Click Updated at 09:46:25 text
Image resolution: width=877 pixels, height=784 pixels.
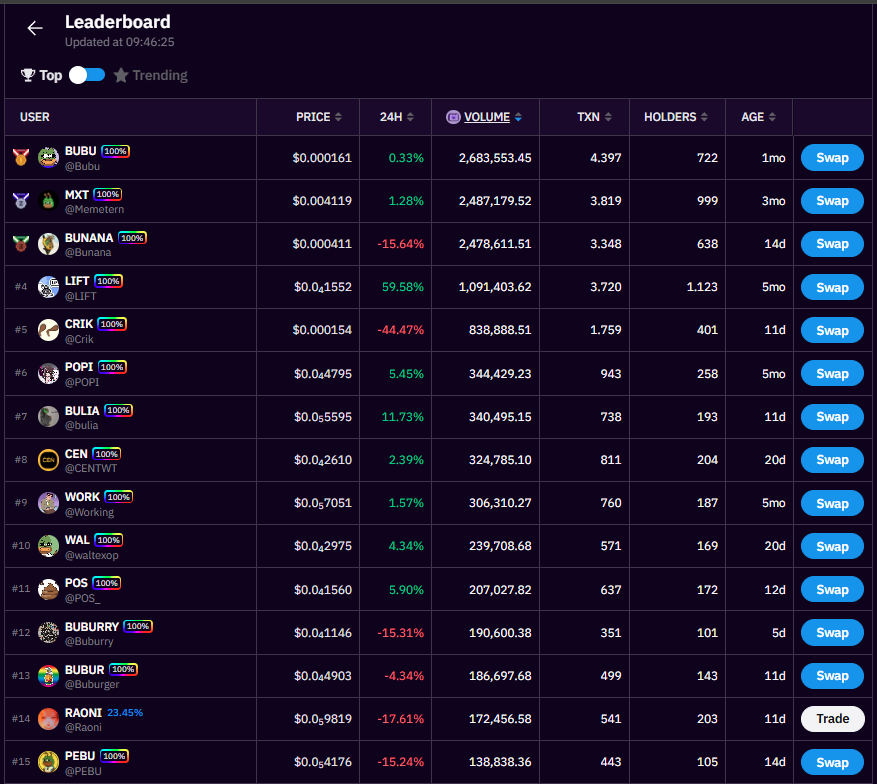coord(120,42)
